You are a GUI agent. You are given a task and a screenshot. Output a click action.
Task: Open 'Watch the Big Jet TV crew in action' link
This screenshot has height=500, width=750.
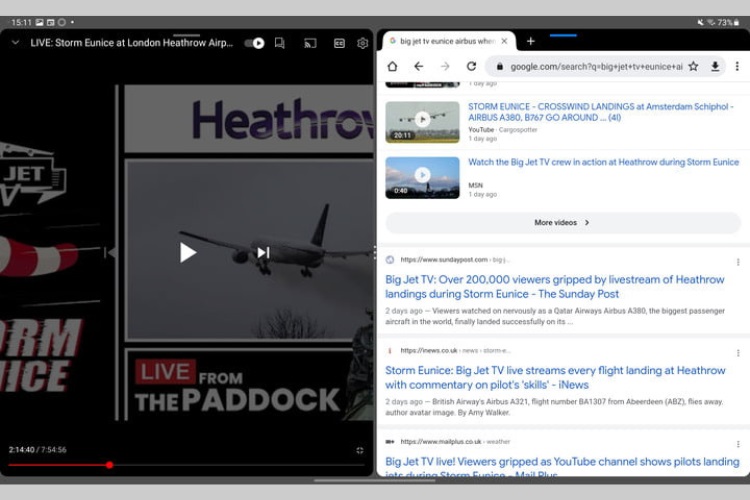pyautogui.click(x=604, y=162)
